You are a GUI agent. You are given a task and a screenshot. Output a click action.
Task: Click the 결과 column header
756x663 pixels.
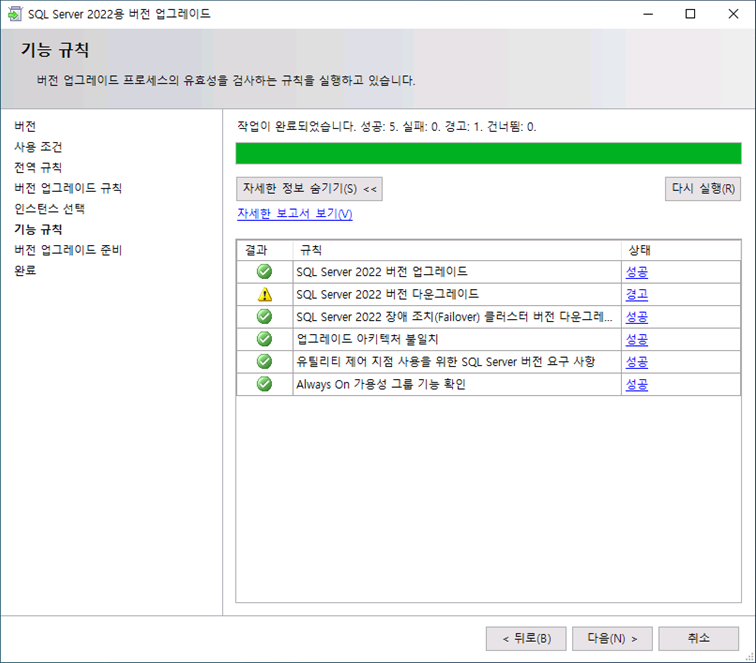(x=265, y=250)
